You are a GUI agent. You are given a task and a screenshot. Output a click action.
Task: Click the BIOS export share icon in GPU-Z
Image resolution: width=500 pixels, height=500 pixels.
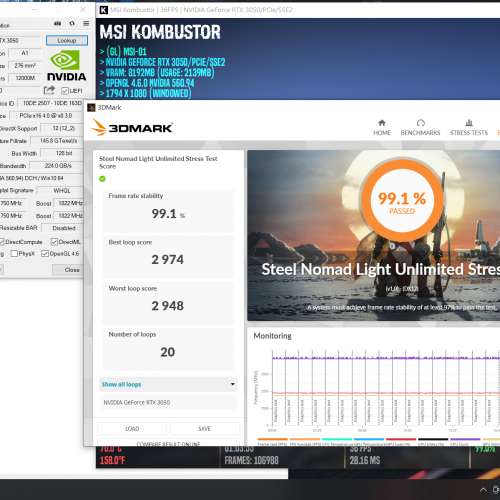click(x=49, y=90)
